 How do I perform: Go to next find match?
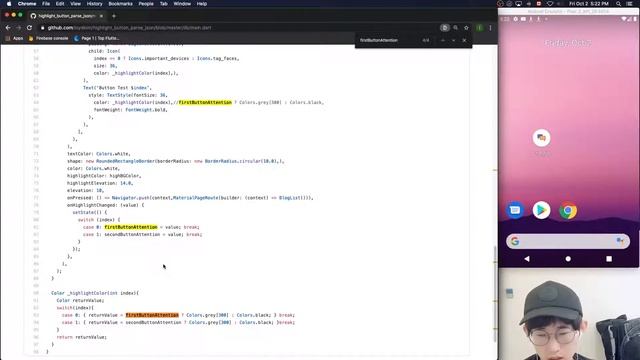453,40
